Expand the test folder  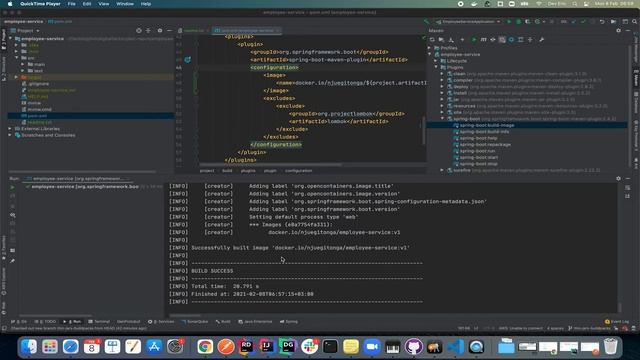point(23,71)
